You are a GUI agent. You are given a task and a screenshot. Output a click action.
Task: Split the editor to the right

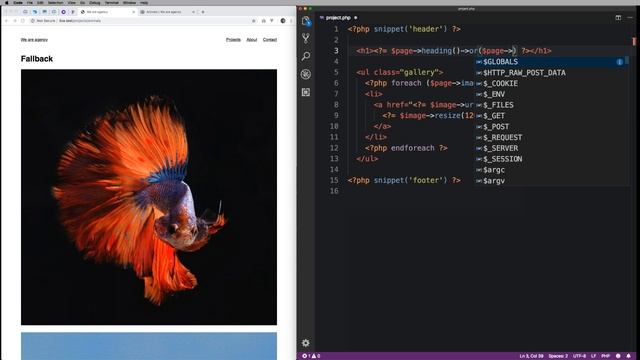click(x=618, y=18)
